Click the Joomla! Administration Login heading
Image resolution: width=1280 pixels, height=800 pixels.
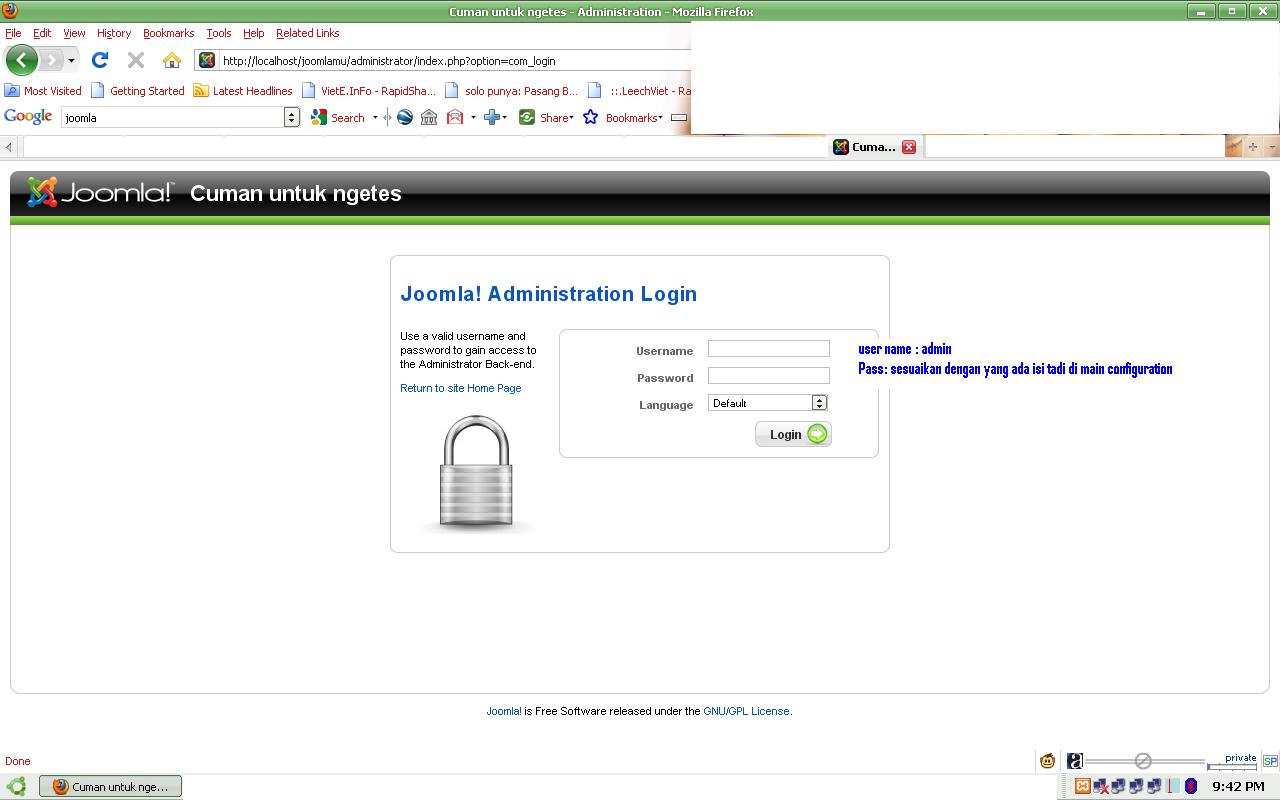pyautogui.click(x=549, y=294)
